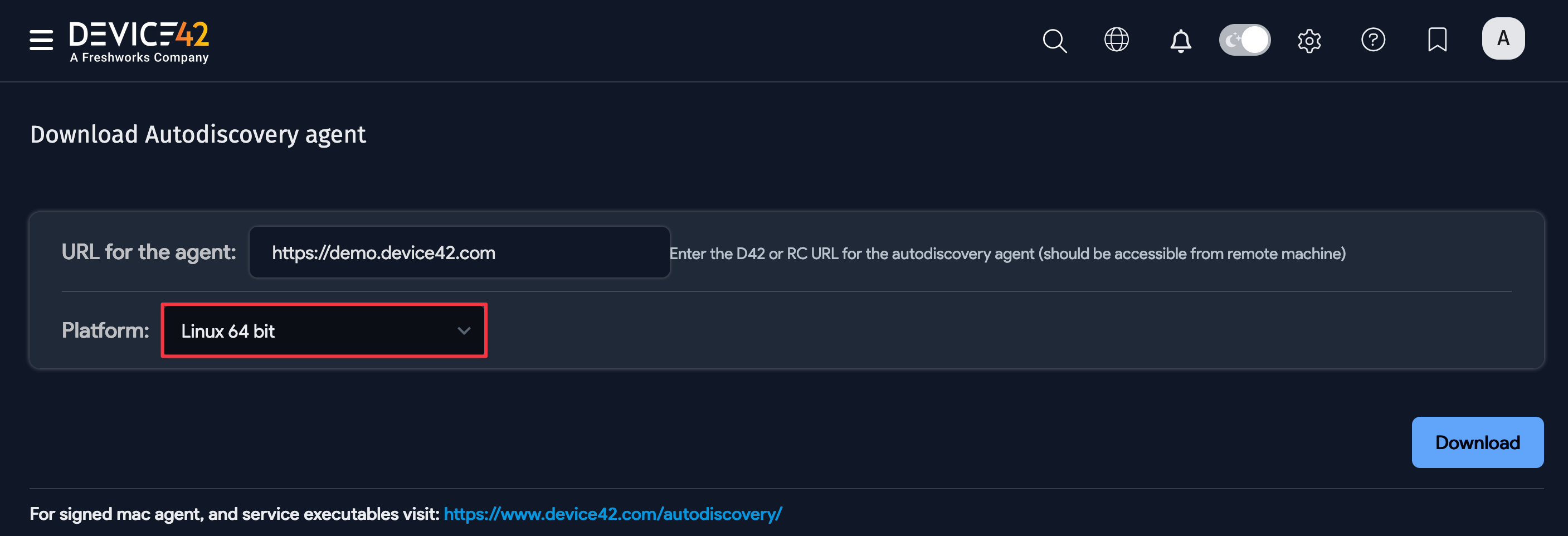Toggle dark mode with the moon switch
The height and width of the screenshot is (536, 1568).
[1244, 40]
